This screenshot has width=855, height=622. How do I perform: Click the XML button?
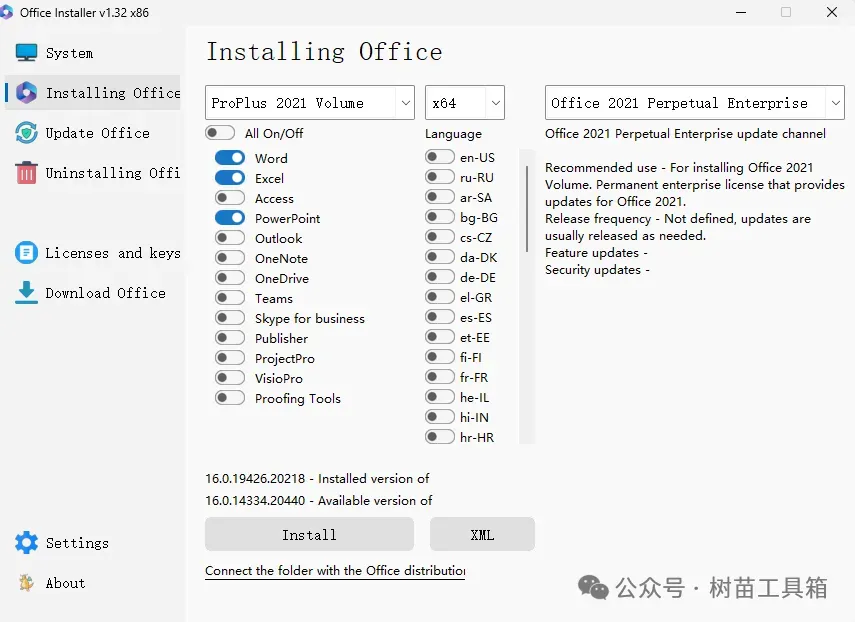pyautogui.click(x=482, y=534)
